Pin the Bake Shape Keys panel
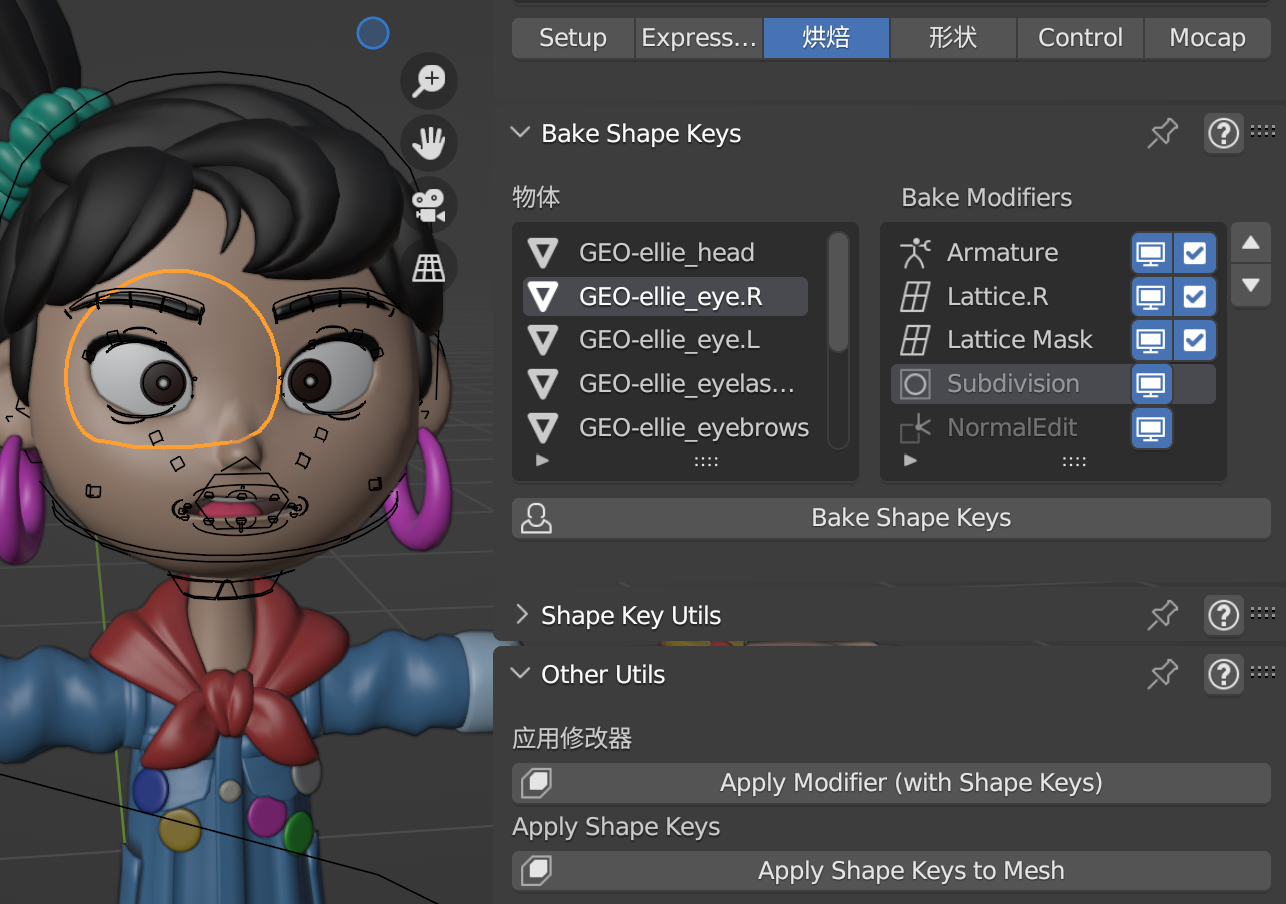This screenshot has width=1286, height=904. [1162, 132]
